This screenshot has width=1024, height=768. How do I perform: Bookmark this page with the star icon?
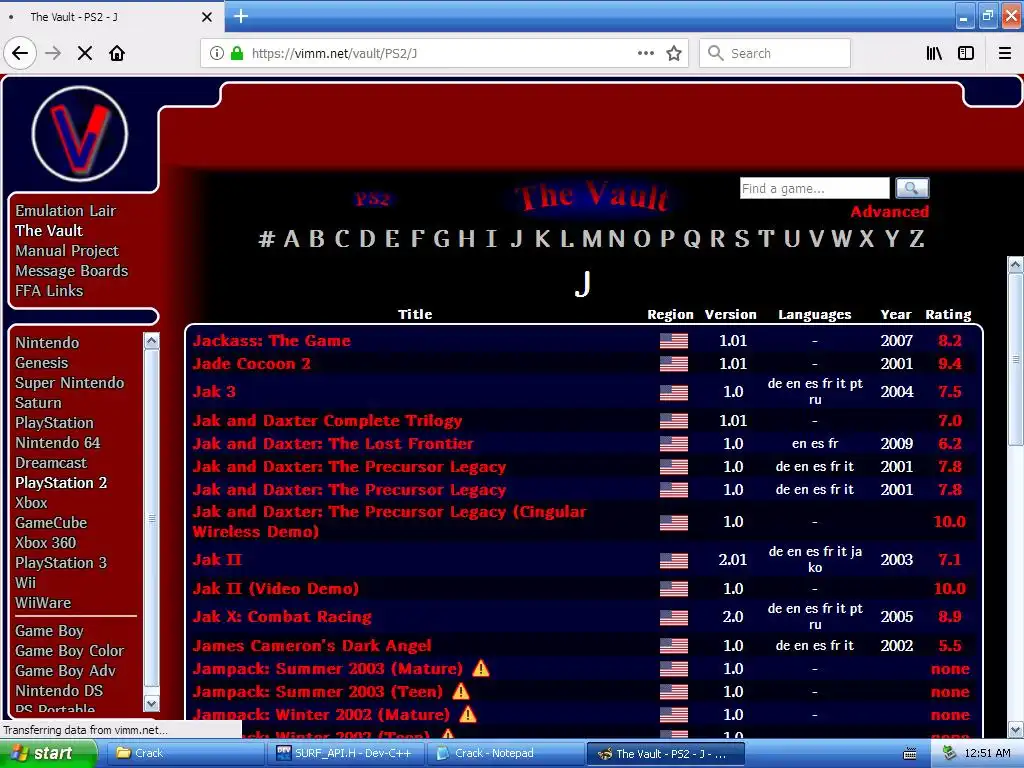(x=674, y=53)
